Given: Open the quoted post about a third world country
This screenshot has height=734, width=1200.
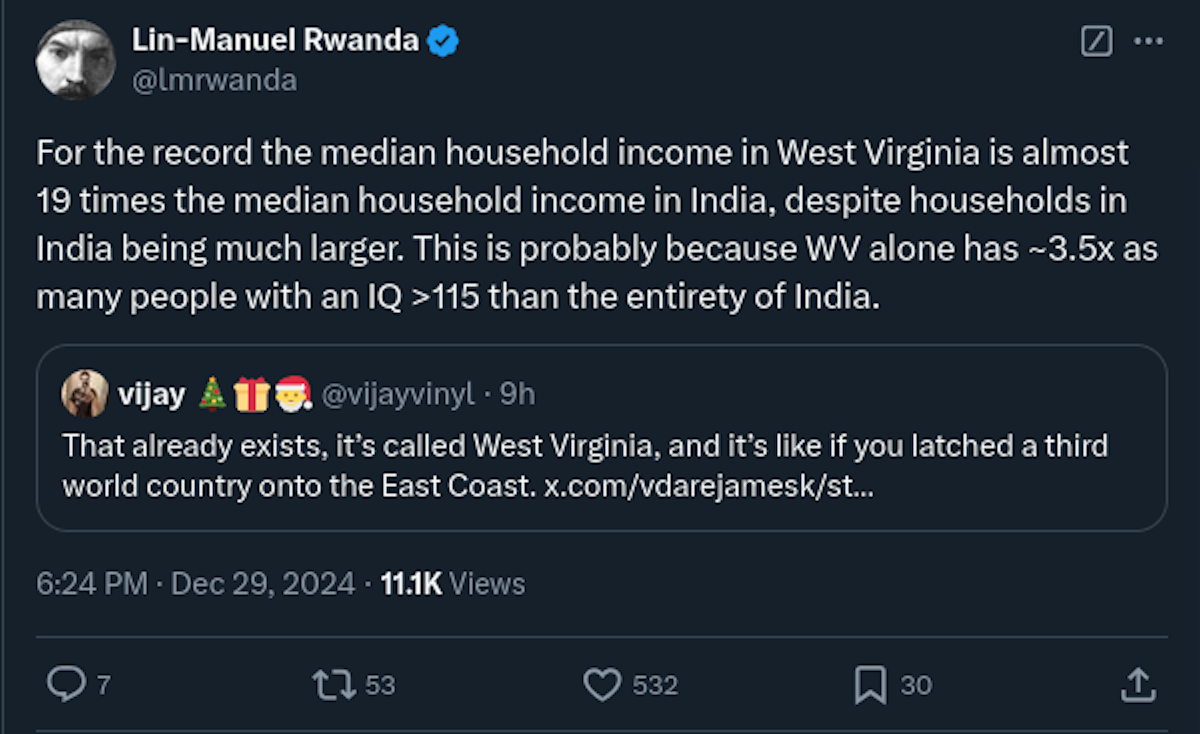Looking at the screenshot, I should (x=600, y=460).
